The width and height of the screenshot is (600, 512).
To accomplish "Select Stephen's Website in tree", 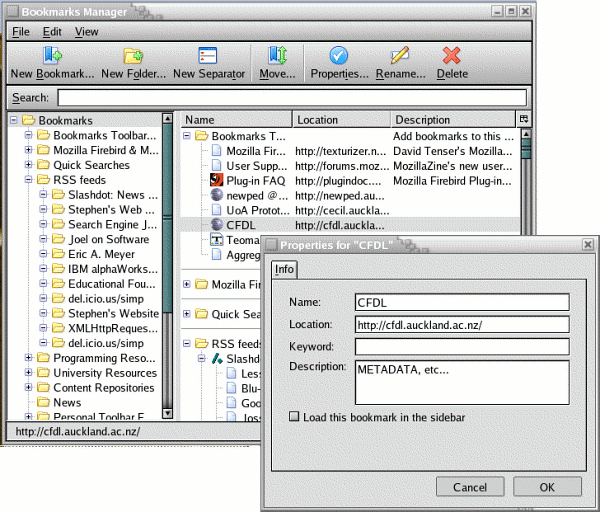I will pyautogui.click(x=113, y=313).
